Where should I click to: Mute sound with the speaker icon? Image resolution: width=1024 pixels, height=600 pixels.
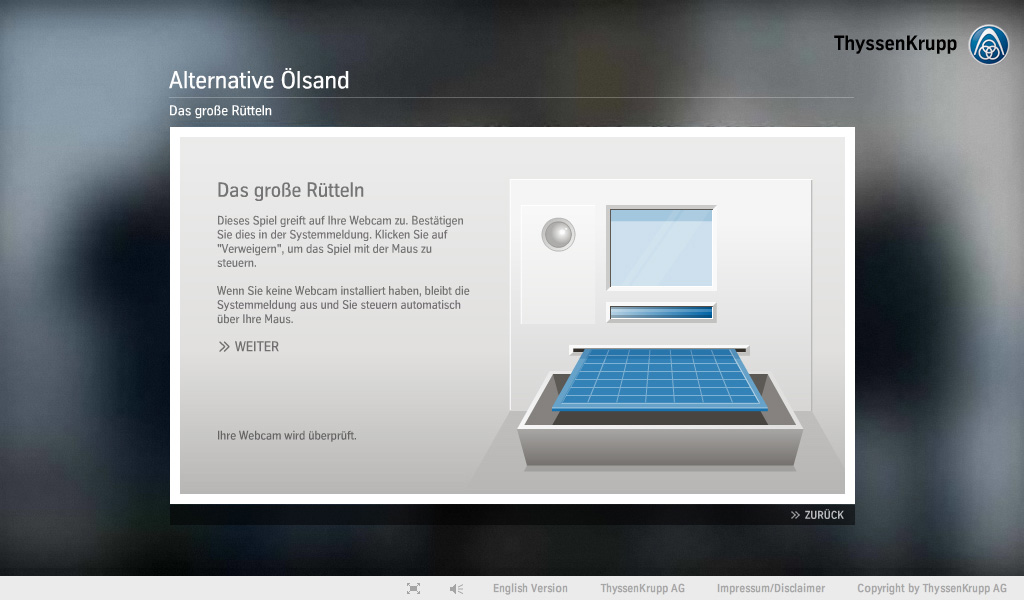click(x=456, y=589)
